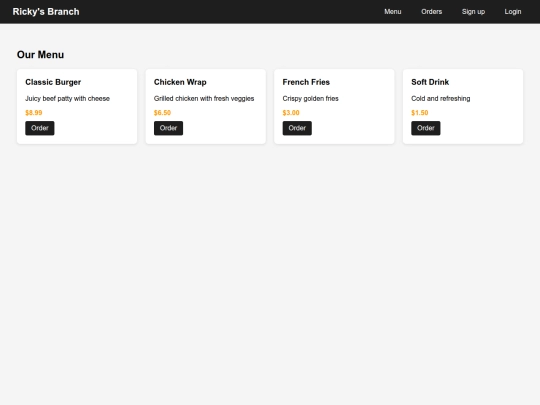Select the Chicken Wrap title

(180, 82)
